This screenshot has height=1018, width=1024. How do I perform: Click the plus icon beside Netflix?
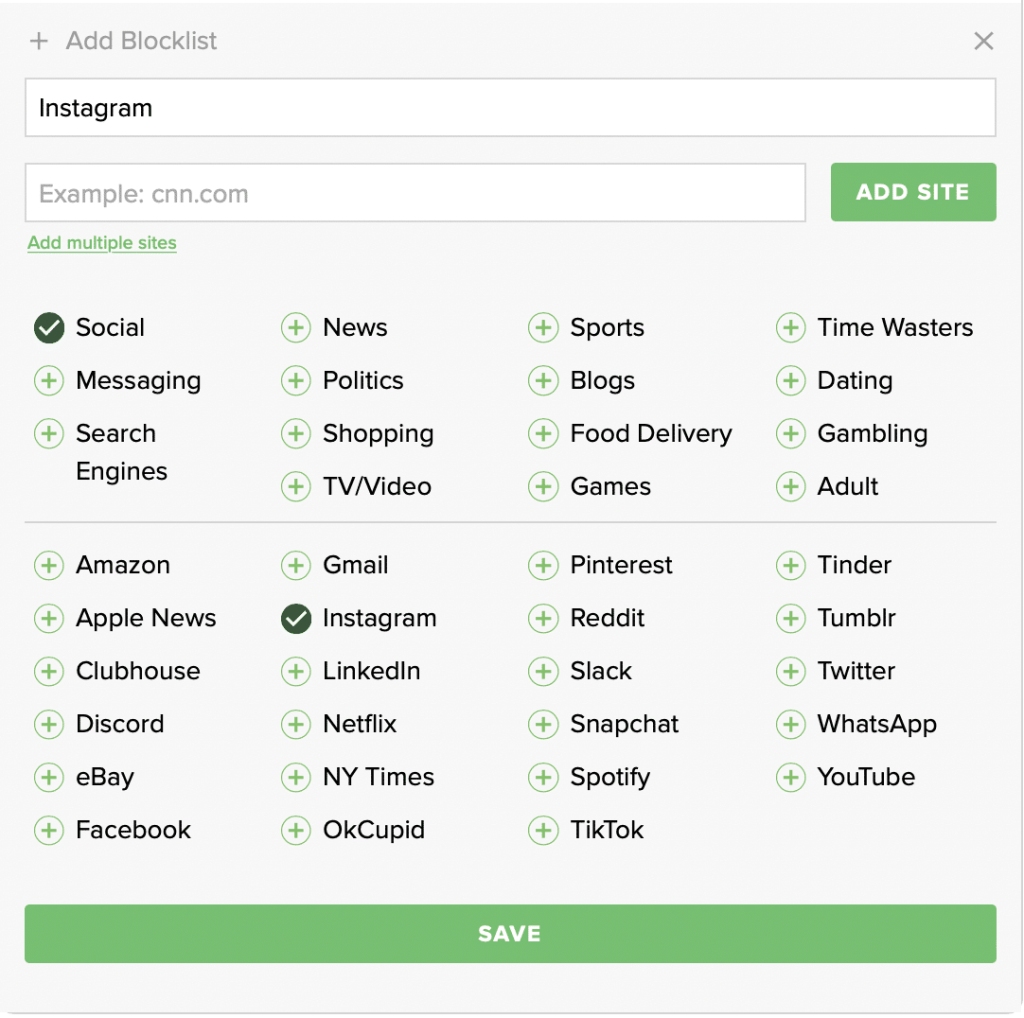[x=296, y=724]
